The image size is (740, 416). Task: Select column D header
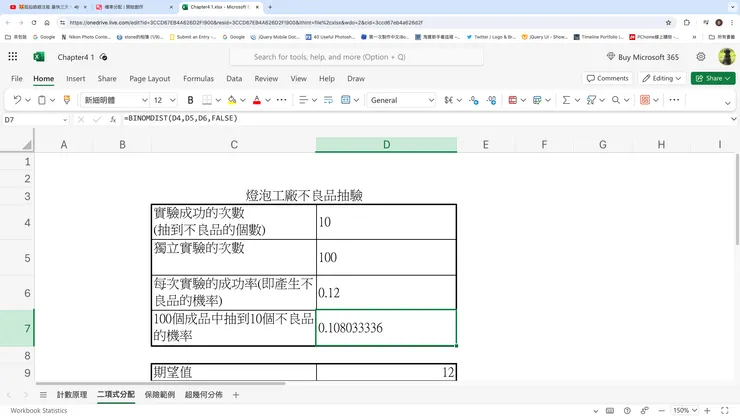[386, 144]
